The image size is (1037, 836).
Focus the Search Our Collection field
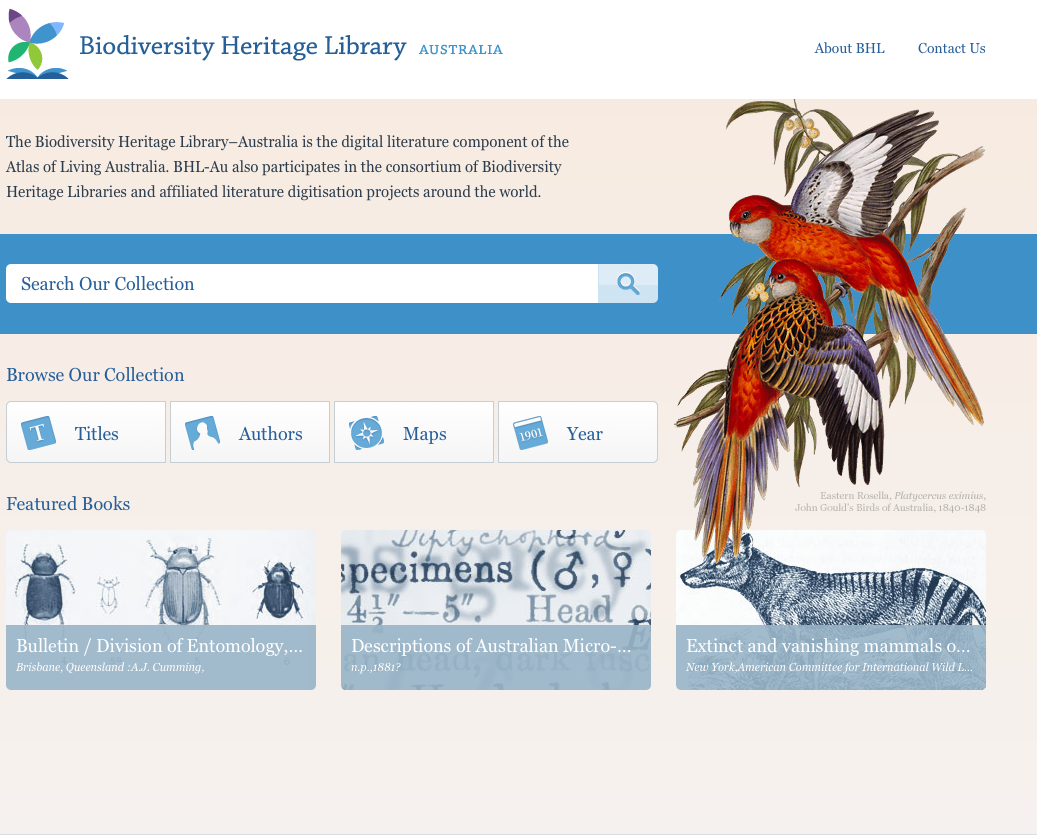pos(302,284)
